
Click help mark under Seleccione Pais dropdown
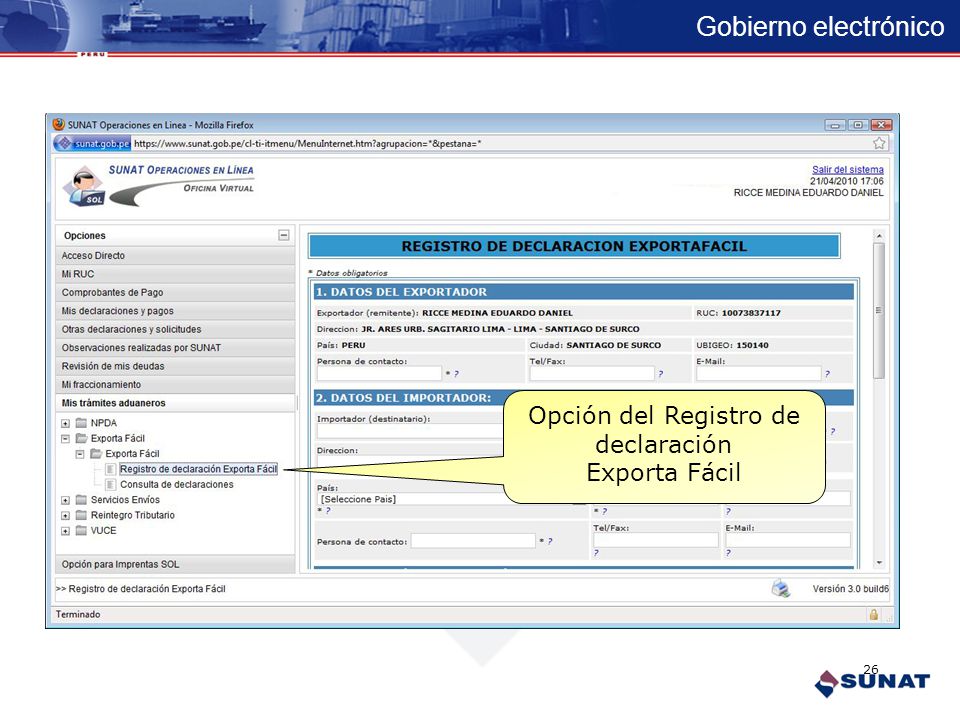pyautogui.click(x=328, y=511)
